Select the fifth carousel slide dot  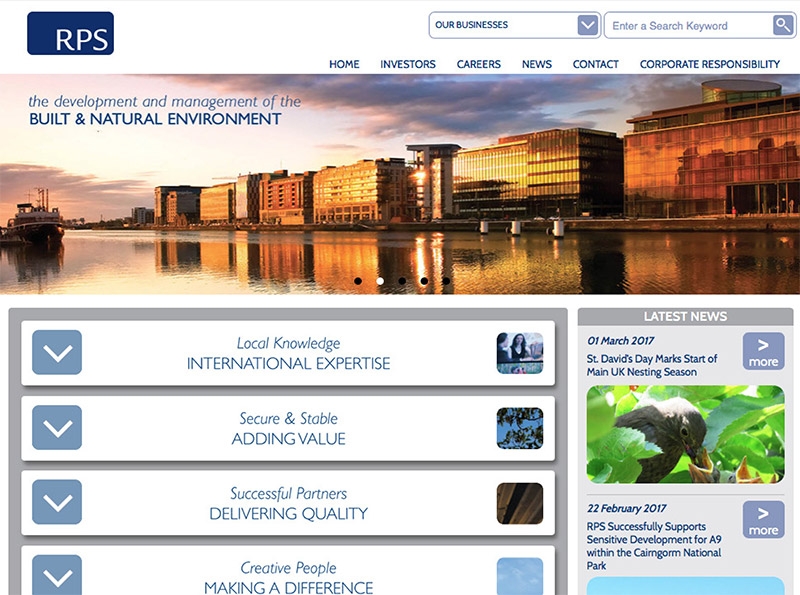point(446,281)
